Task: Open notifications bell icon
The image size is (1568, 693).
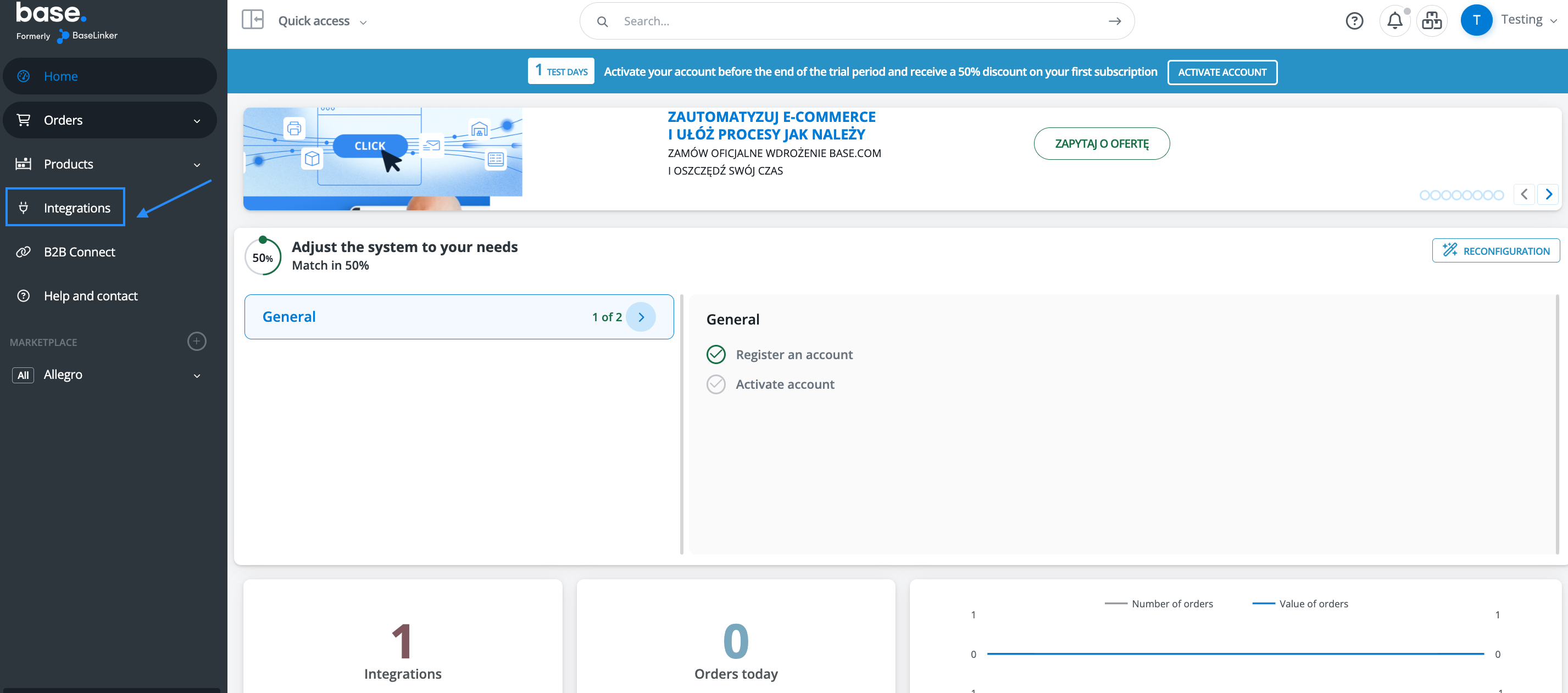Action: (1394, 21)
